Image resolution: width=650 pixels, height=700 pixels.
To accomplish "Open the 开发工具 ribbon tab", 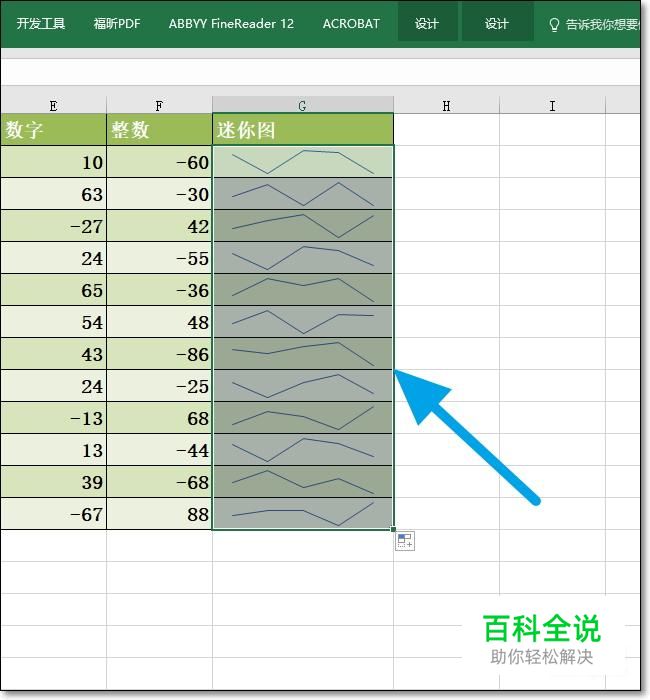I will 41,23.
